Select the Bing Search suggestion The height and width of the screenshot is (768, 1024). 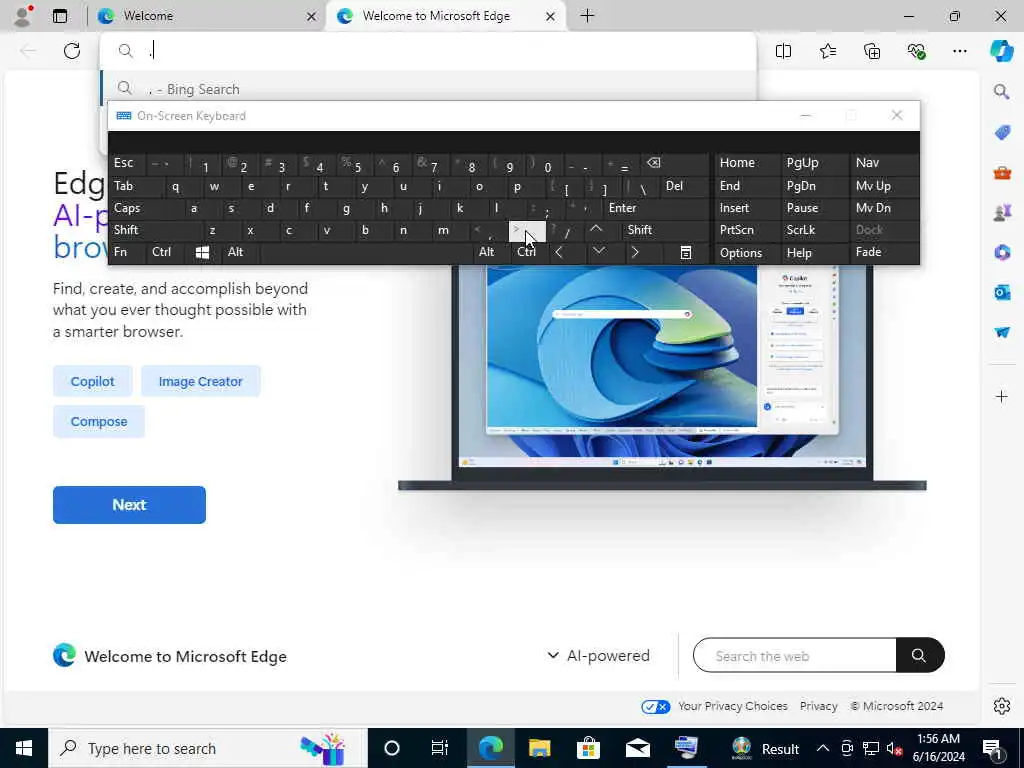430,89
